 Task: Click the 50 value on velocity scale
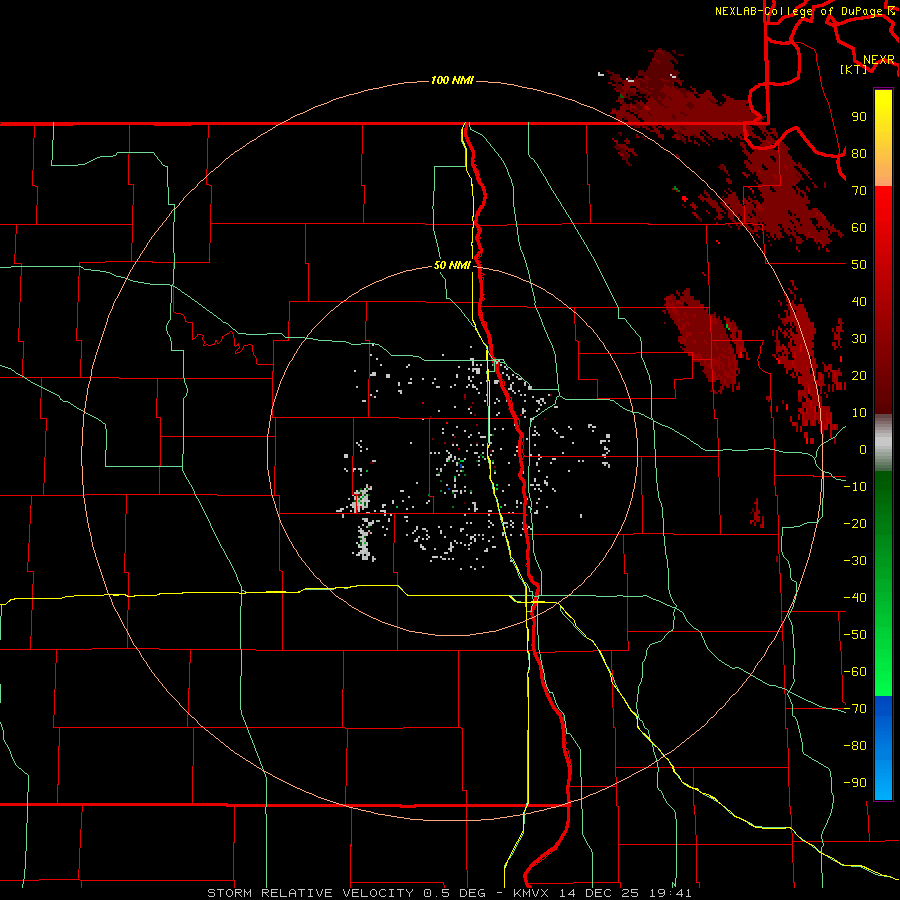pyautogui.click(x=859, y=265)
